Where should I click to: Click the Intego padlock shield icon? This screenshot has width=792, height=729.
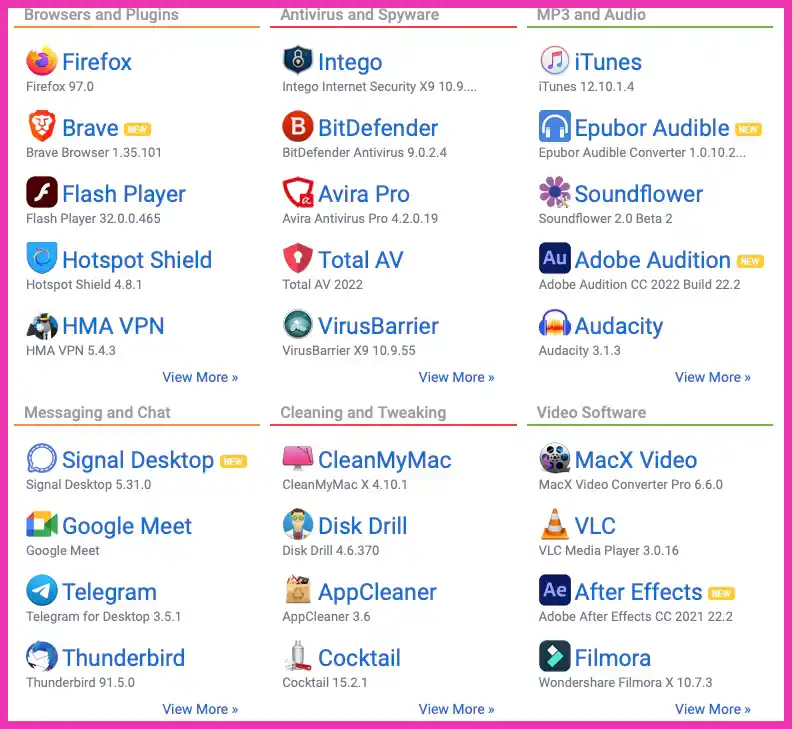pyautogui.click(x=298, y=60)
